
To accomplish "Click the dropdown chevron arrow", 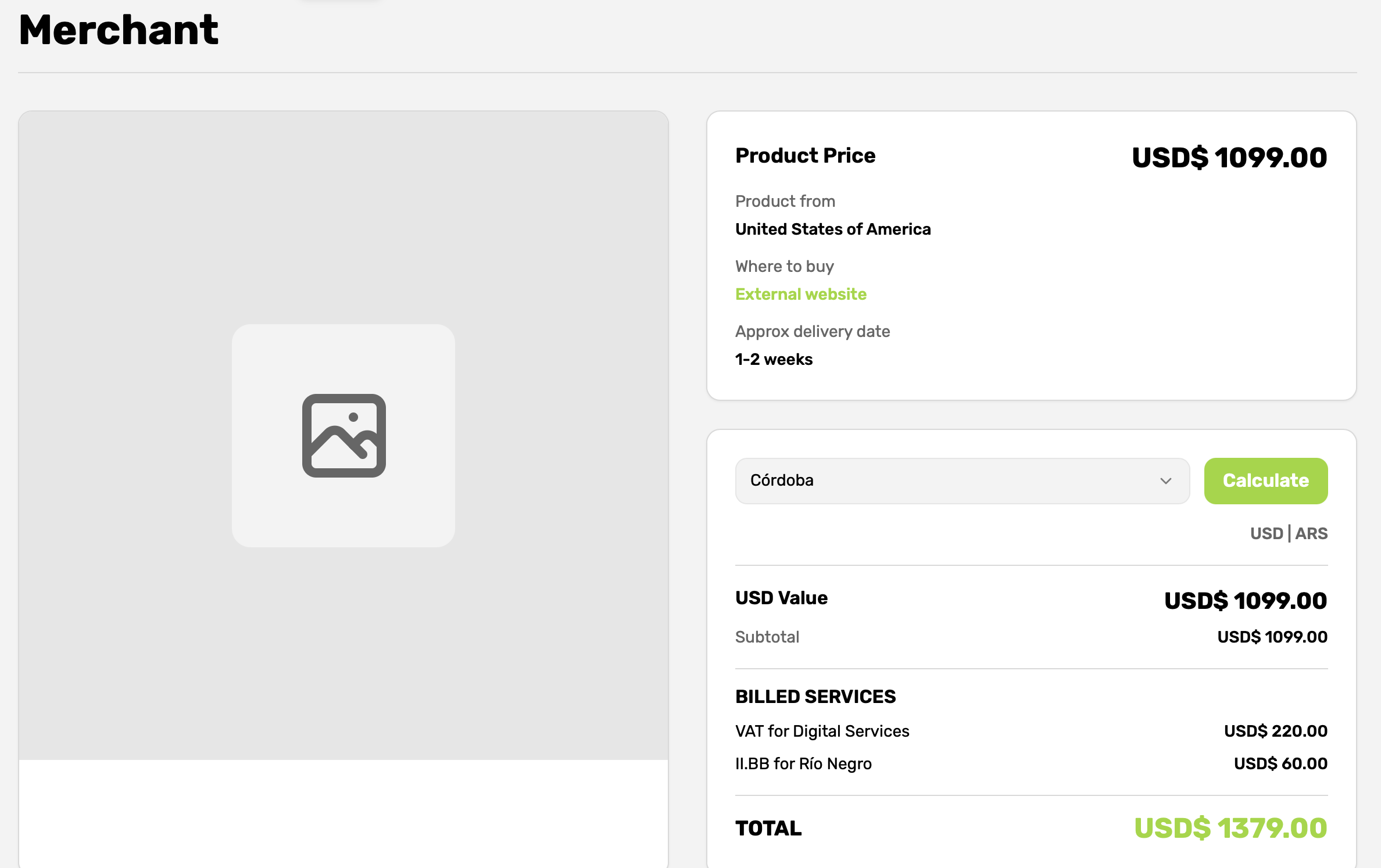I will (x=1165, y=481).
